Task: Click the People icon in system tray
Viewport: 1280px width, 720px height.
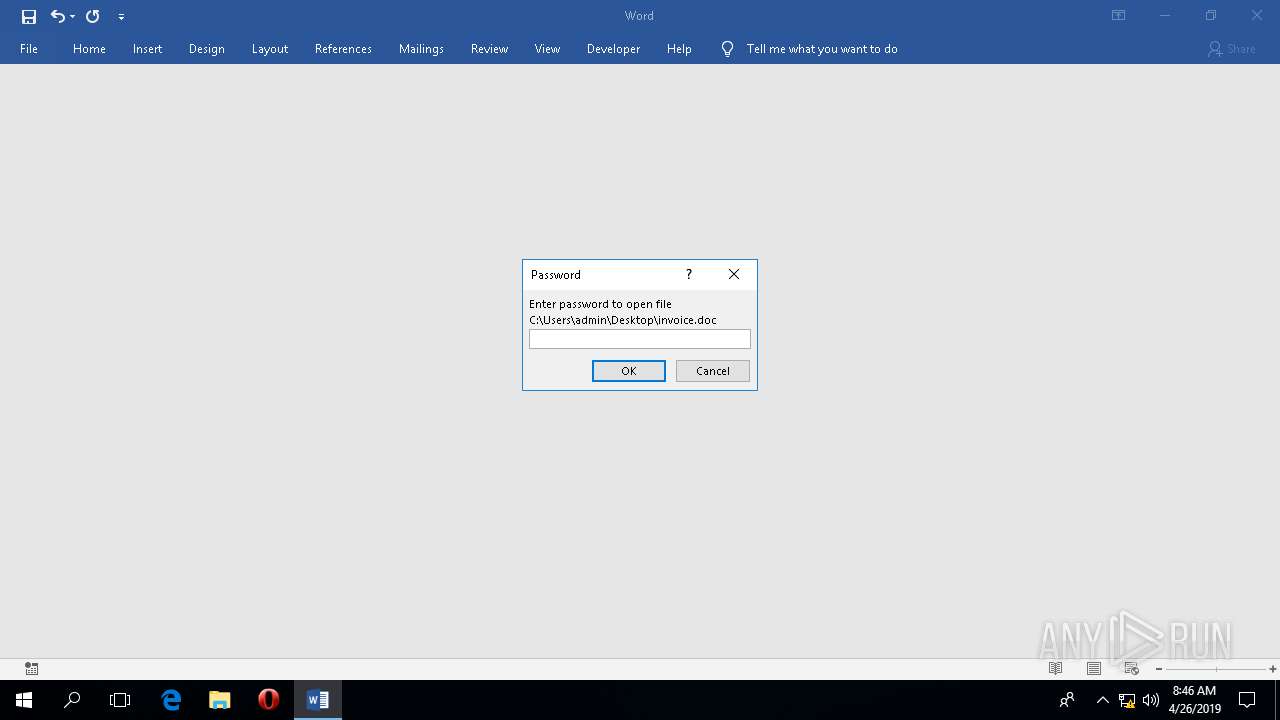Action: (1067, 700)
